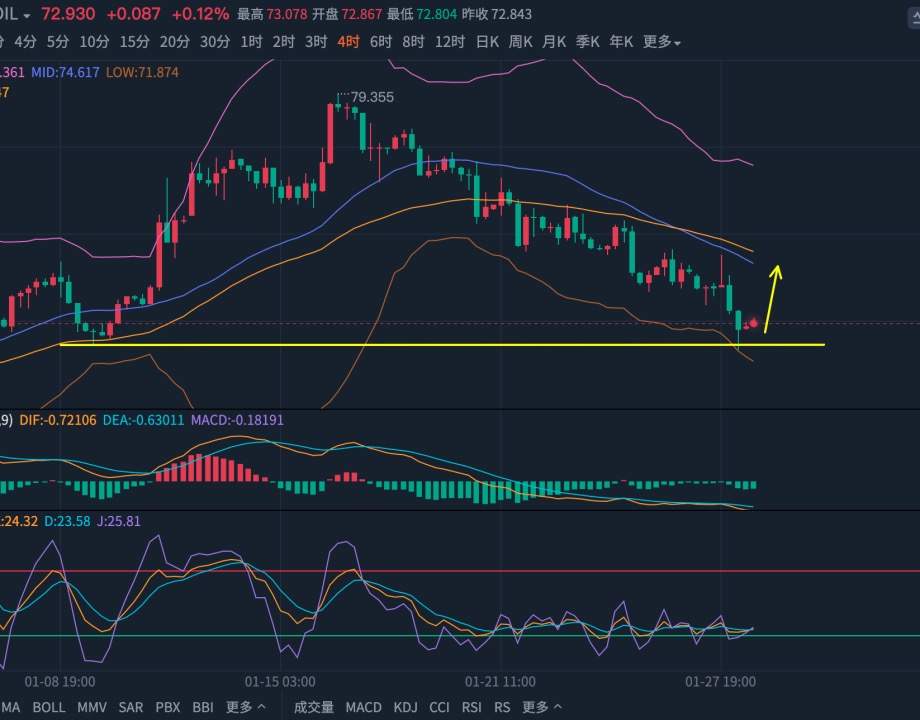The image size is (920, 720).
Task: Open the OIL symbol dropdown arrow
Action: pyautogui.click(x=26, y=16)
